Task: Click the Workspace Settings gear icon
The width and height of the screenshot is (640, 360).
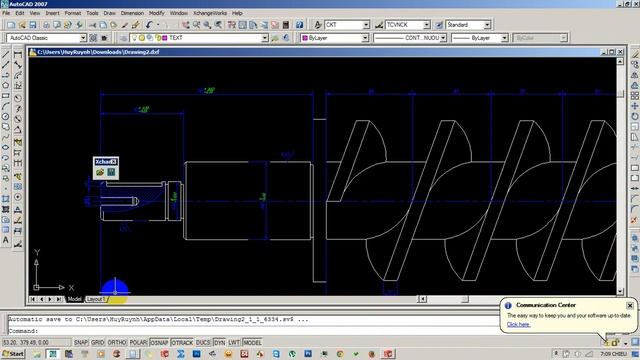Action: (x=93, y=38)
